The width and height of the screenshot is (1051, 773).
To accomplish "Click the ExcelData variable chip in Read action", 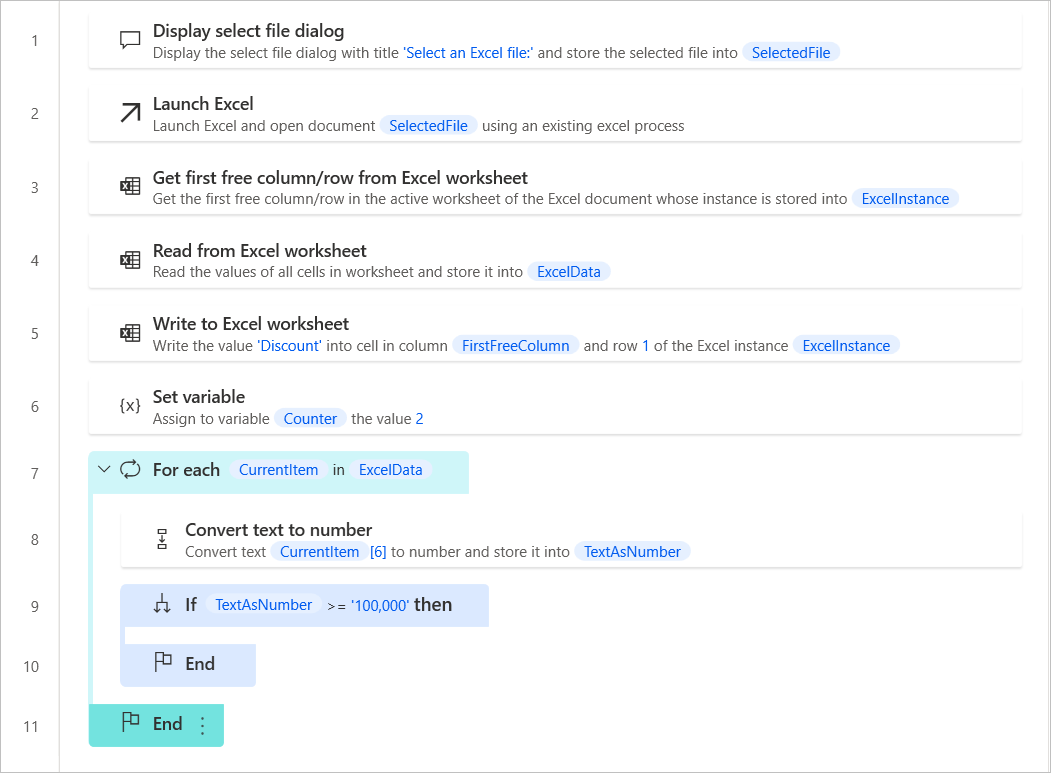I will (x=568, y=271).
